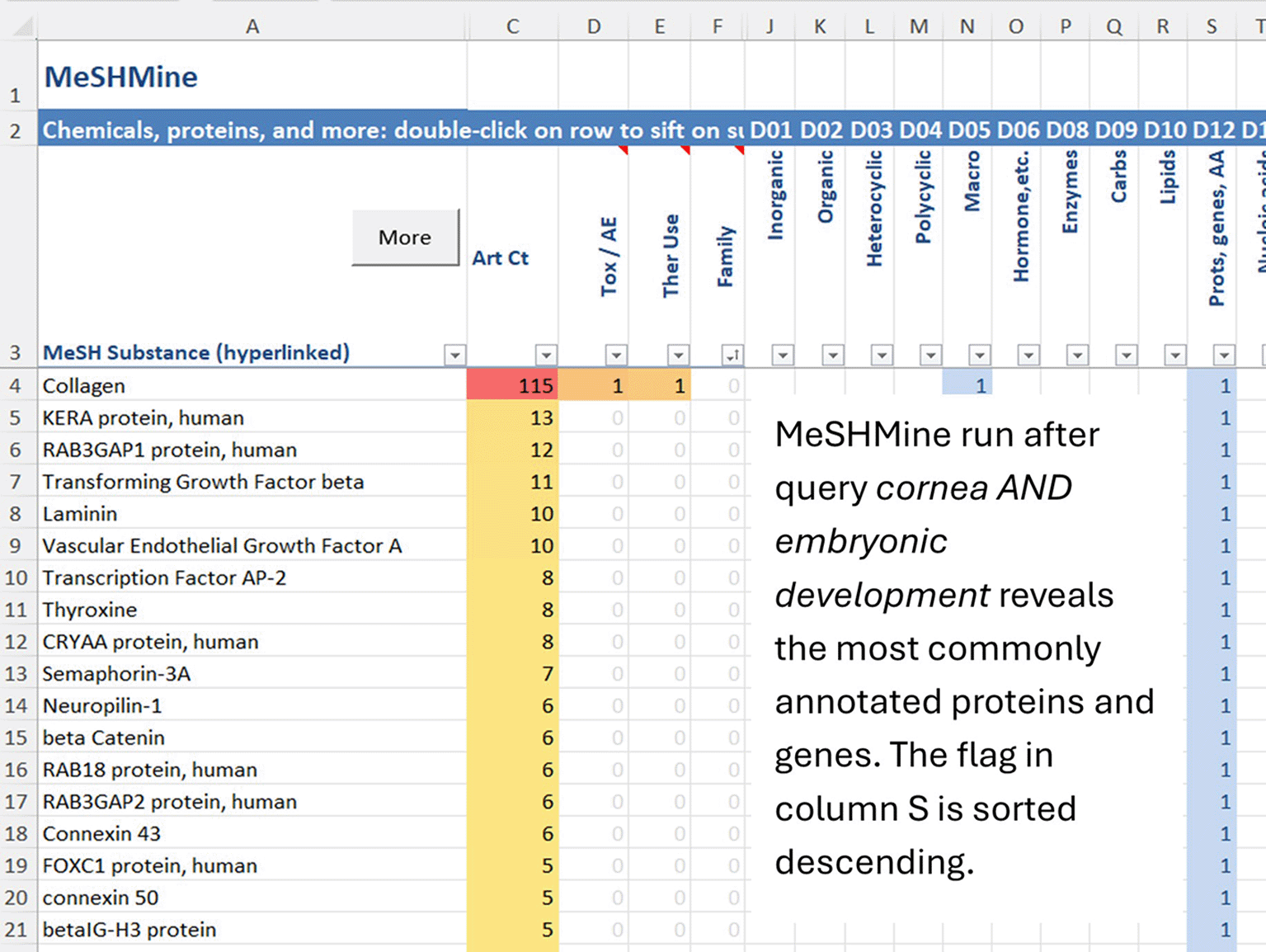
Task: Open the Art Ct column filter dropdown
Action: (x=546, y=355)
